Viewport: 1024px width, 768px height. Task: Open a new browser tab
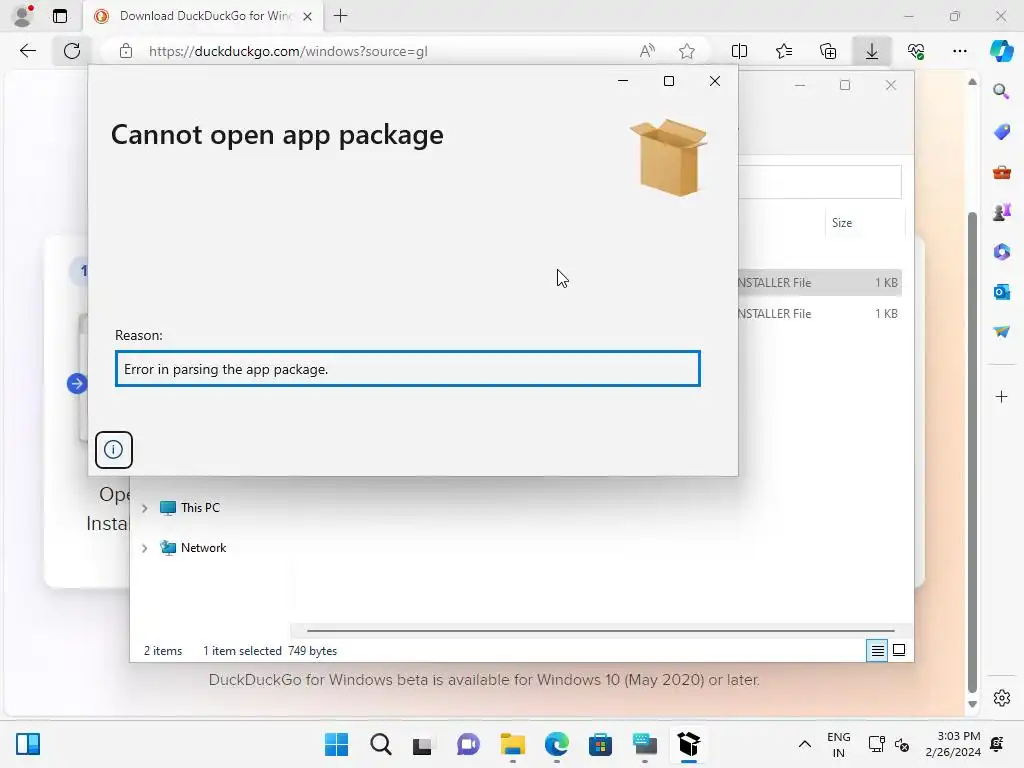tap(340, 16)
